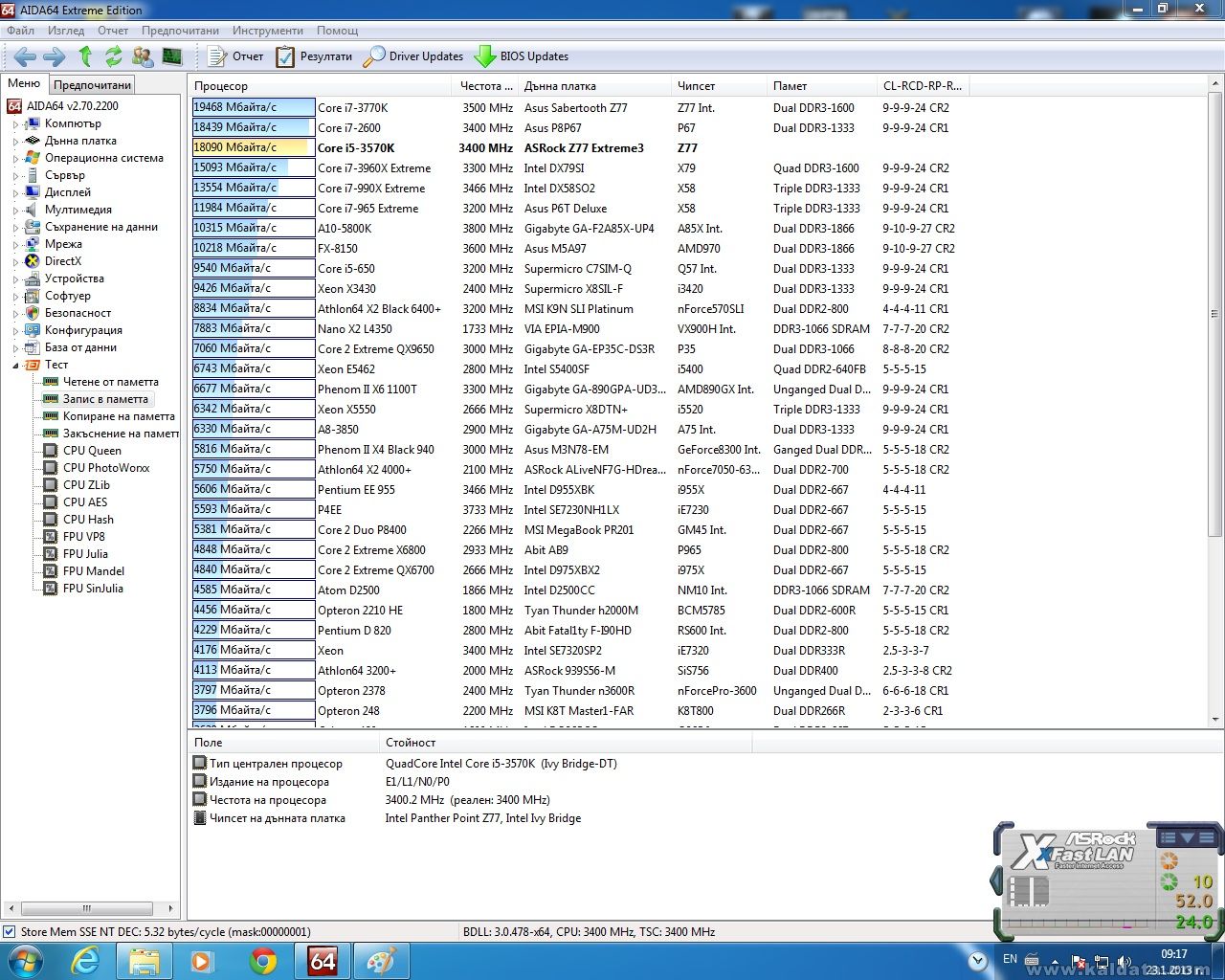1225x980 pixels.
Task: Switch to the Предпочитани tab
Action: pyautogui.click(x=92, y=85)
